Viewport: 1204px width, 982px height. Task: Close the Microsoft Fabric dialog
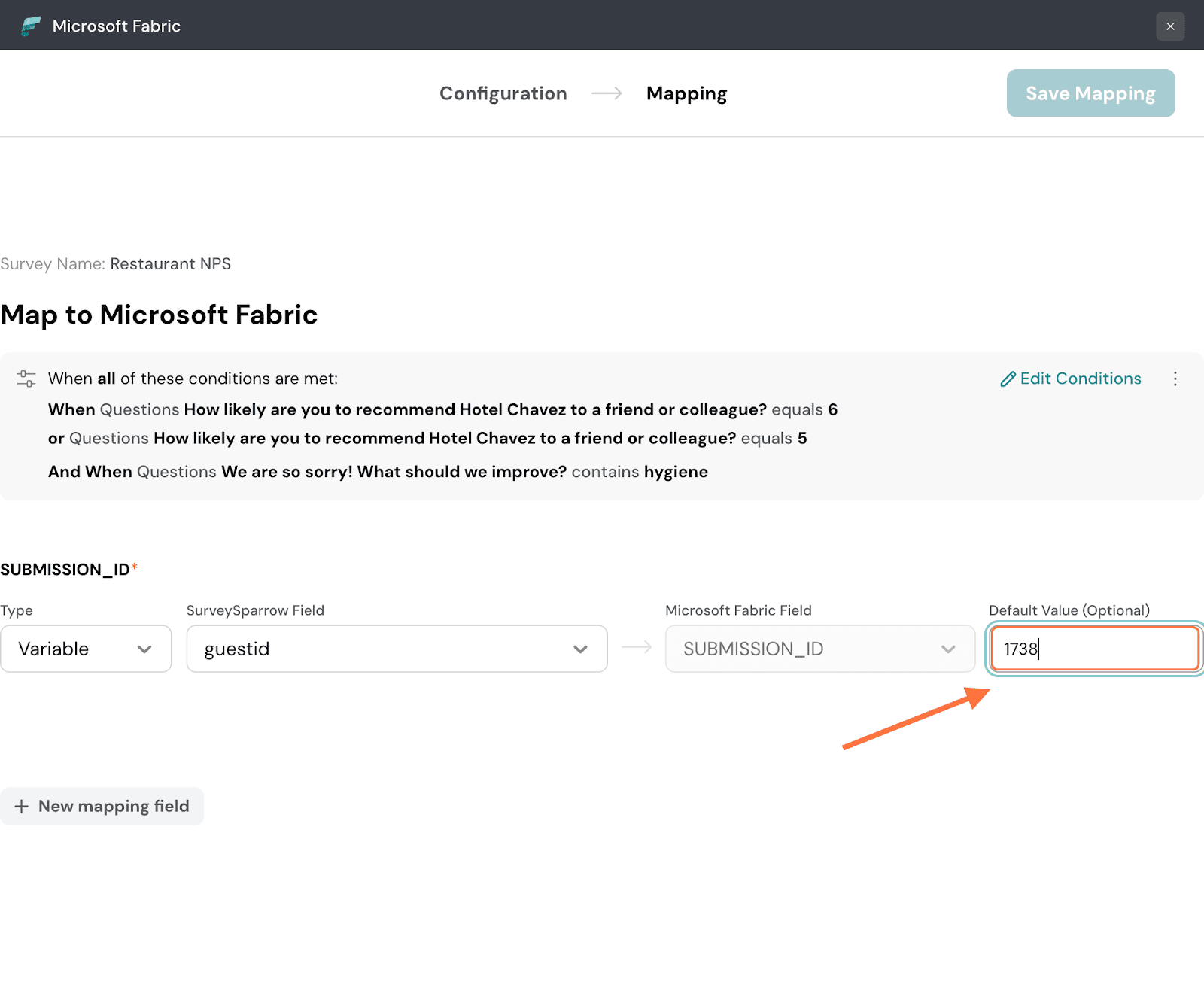click(x=1170, y=26)
